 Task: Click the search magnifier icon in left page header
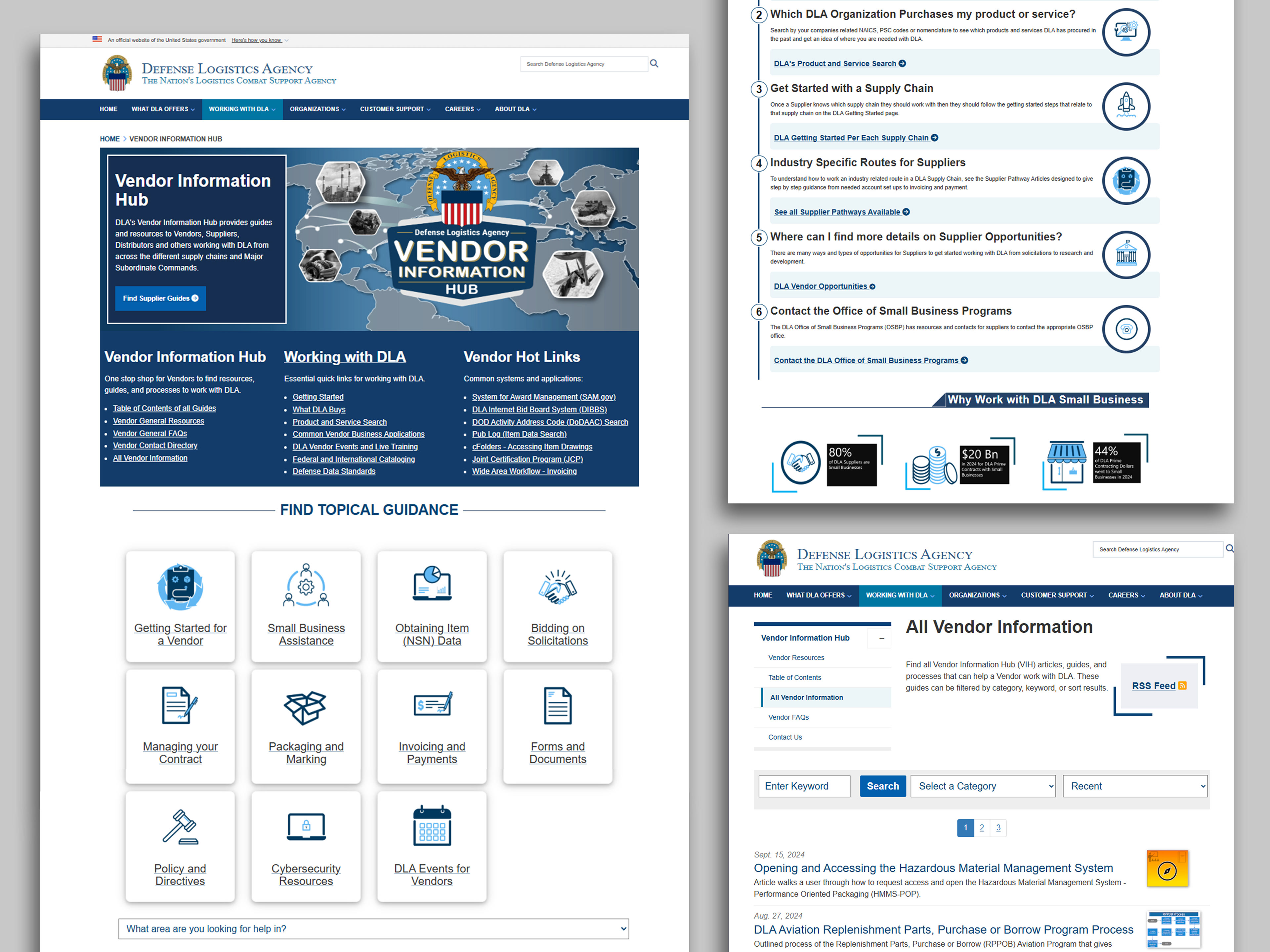tap(654, 64)
